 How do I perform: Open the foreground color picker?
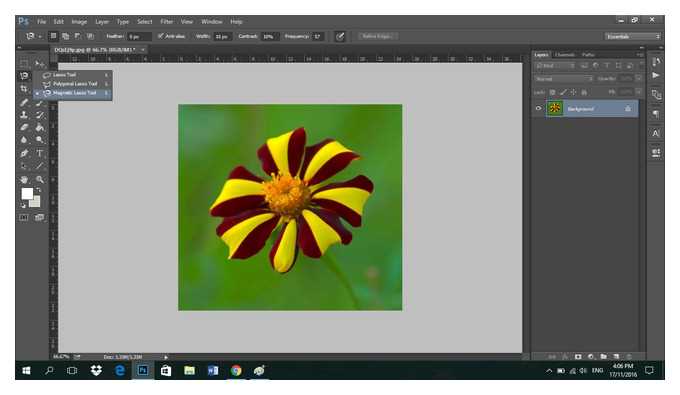click(x=26, y=193)
